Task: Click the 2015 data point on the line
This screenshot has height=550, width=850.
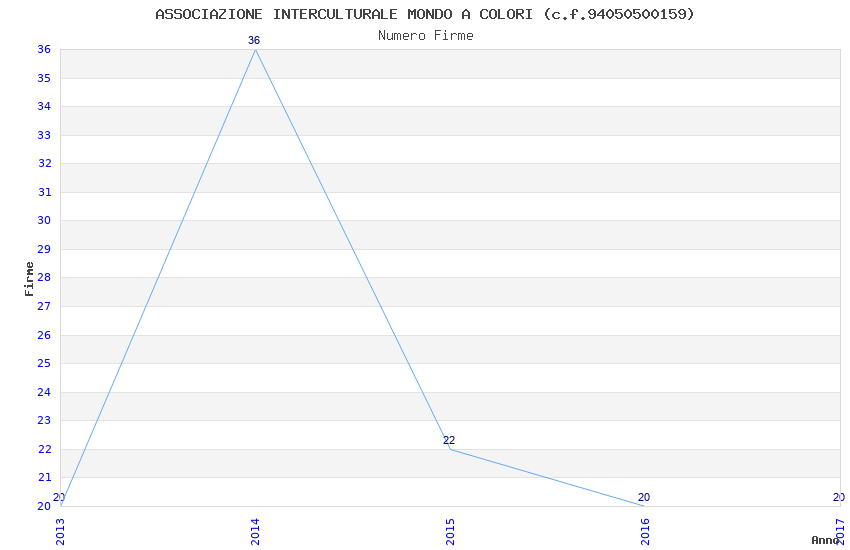Action: pos(450,449)
